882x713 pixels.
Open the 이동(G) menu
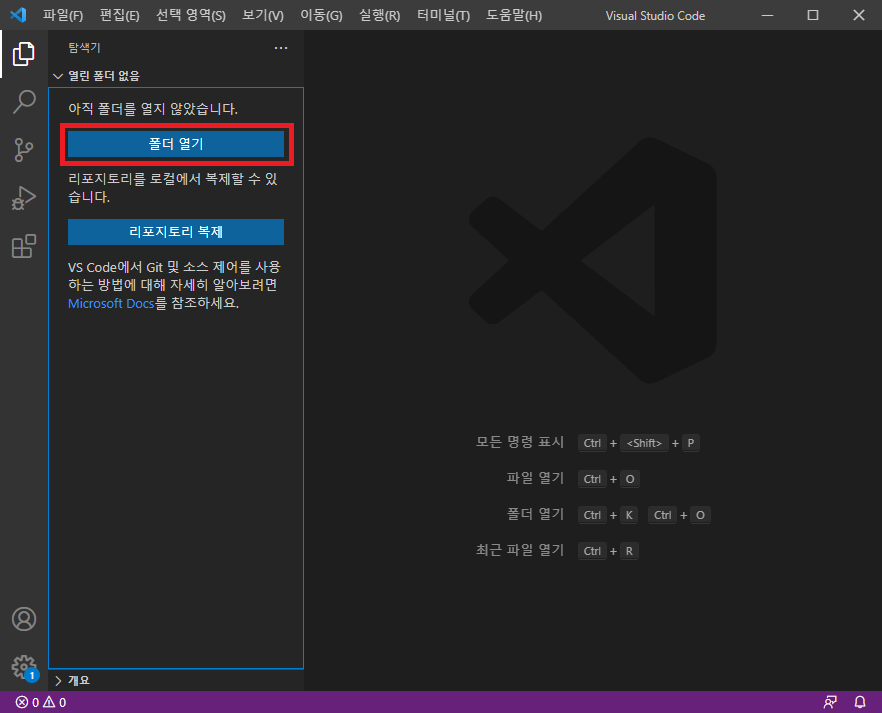tap(321, 15)
